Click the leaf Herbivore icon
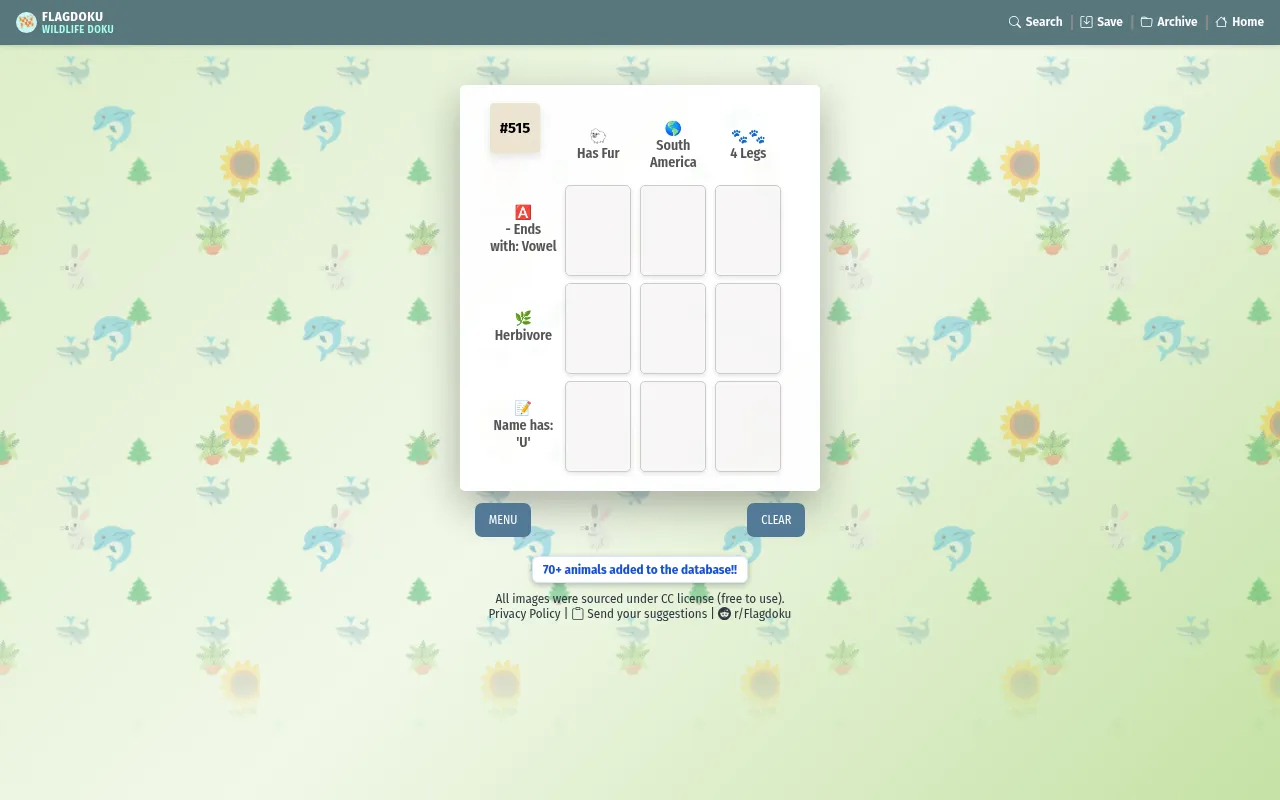Viewport: 1280px width, 800px height. (523, 318)
